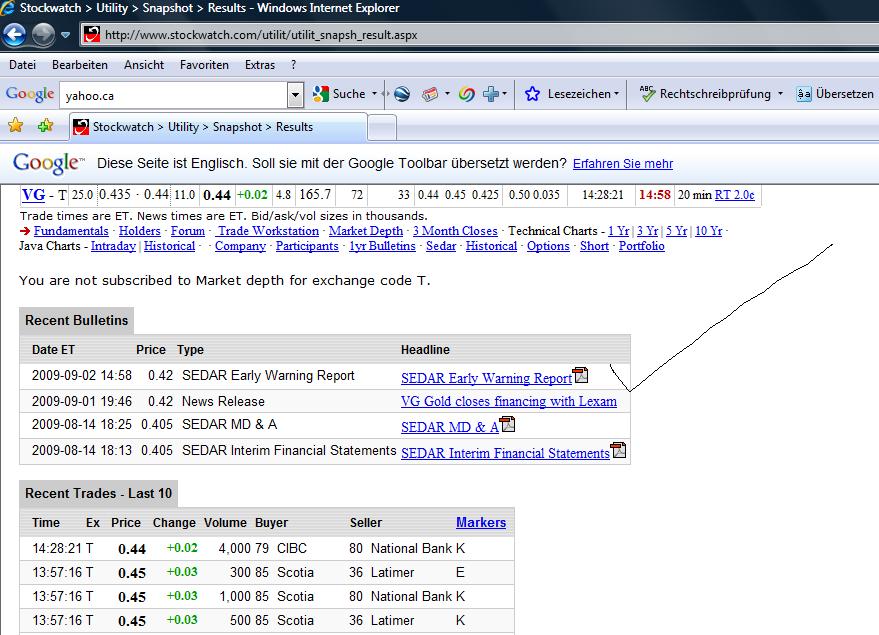Expand the Google search box history dropdown

click(x=295, y=95)
